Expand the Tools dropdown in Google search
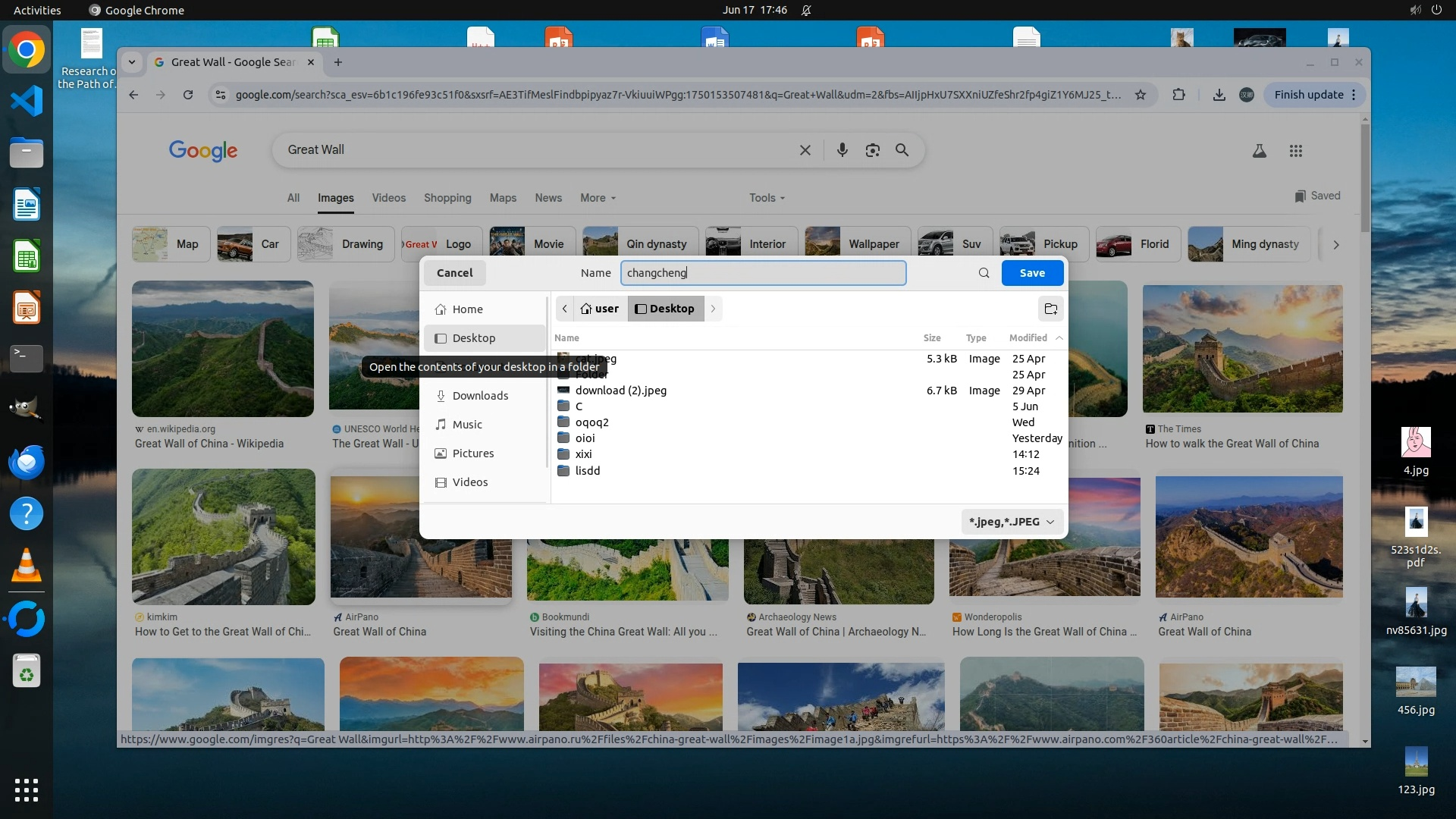Image resolution: width=1456 pixels, height=819 pixels. pyautogui.click(x=767, y=198)
